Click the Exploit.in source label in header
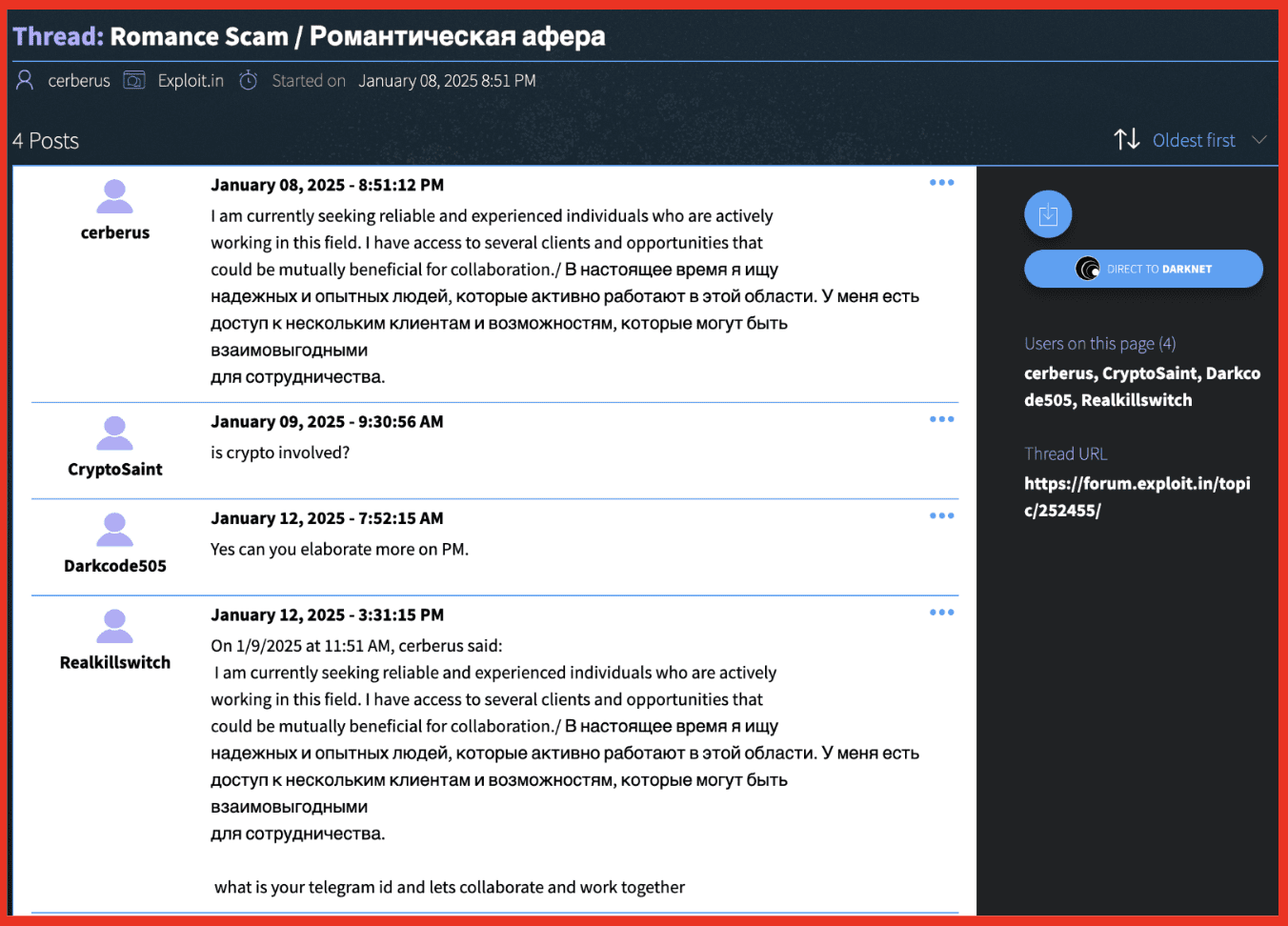1288x926 pixels. tap(191, 81)
